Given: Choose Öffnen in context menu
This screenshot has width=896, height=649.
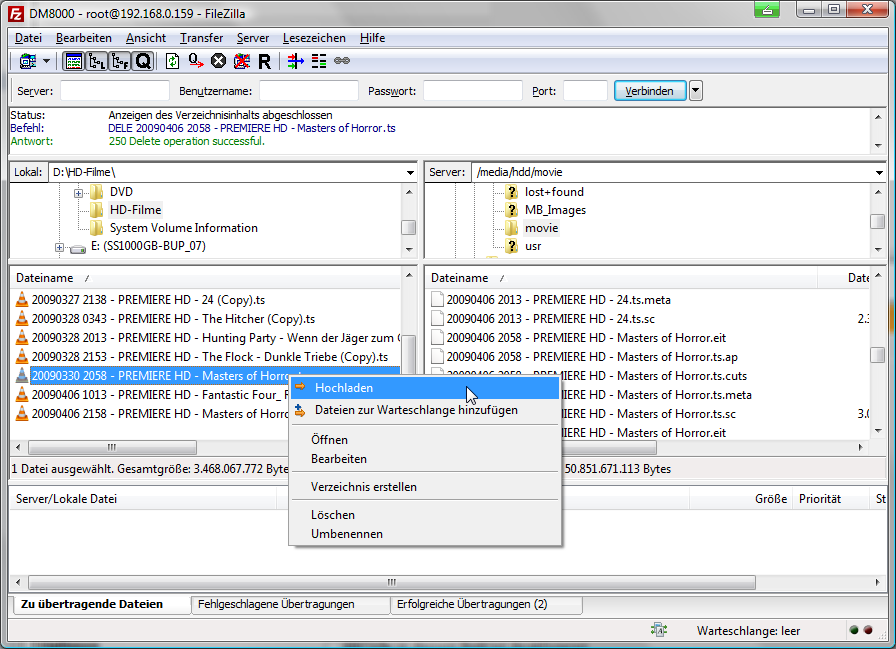Looking at the screenshot, I should (425, 440).
